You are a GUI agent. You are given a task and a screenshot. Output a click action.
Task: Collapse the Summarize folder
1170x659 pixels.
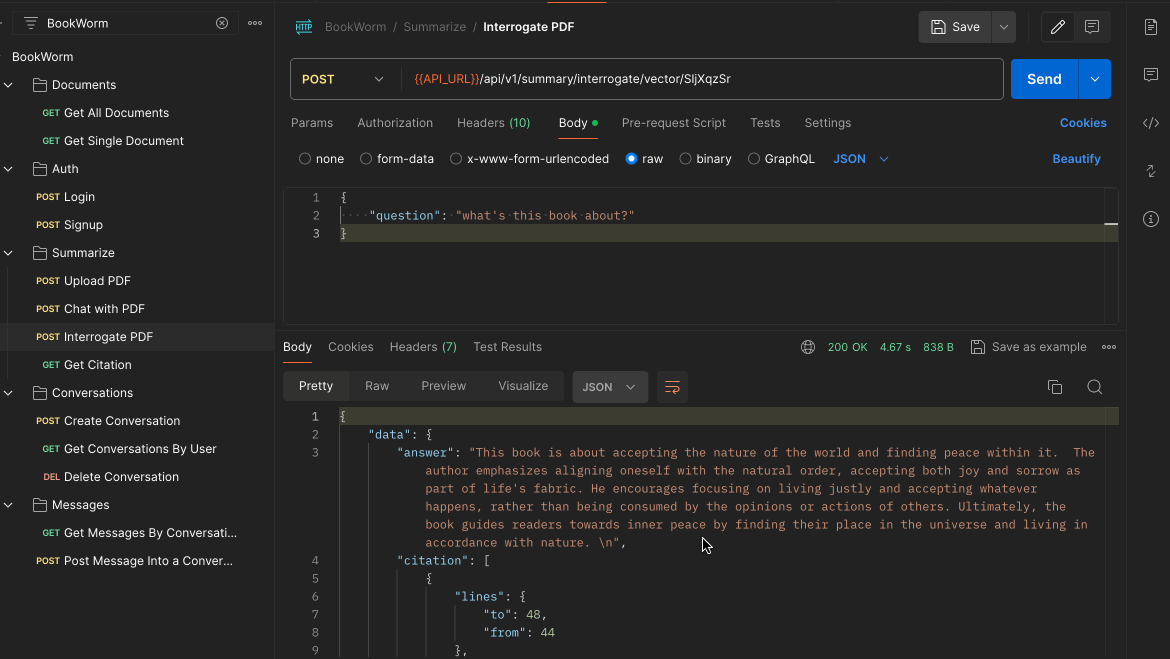pyautogui.click(x=8, y=253)
